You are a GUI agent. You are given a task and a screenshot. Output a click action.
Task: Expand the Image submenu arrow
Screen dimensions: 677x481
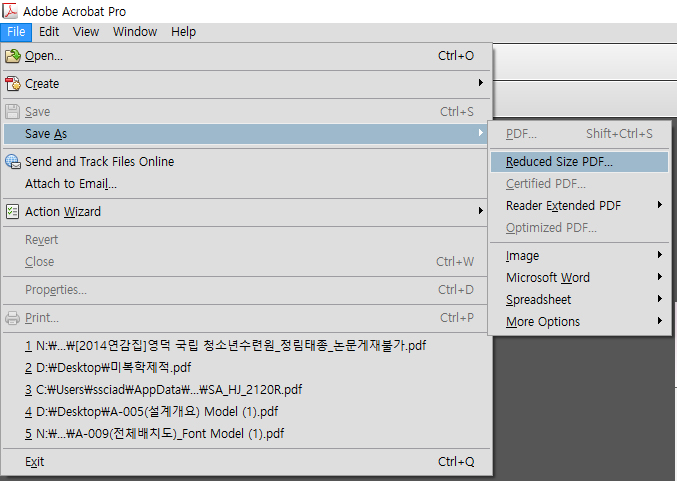(x=660, y=255)
